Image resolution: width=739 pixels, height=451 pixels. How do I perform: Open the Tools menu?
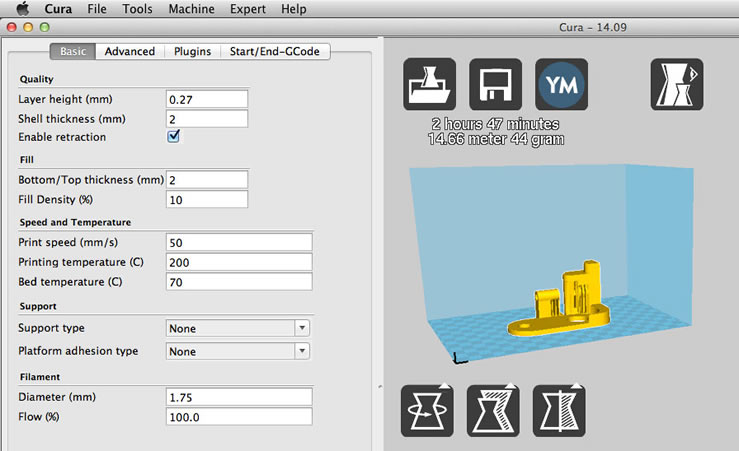(137, 9)
